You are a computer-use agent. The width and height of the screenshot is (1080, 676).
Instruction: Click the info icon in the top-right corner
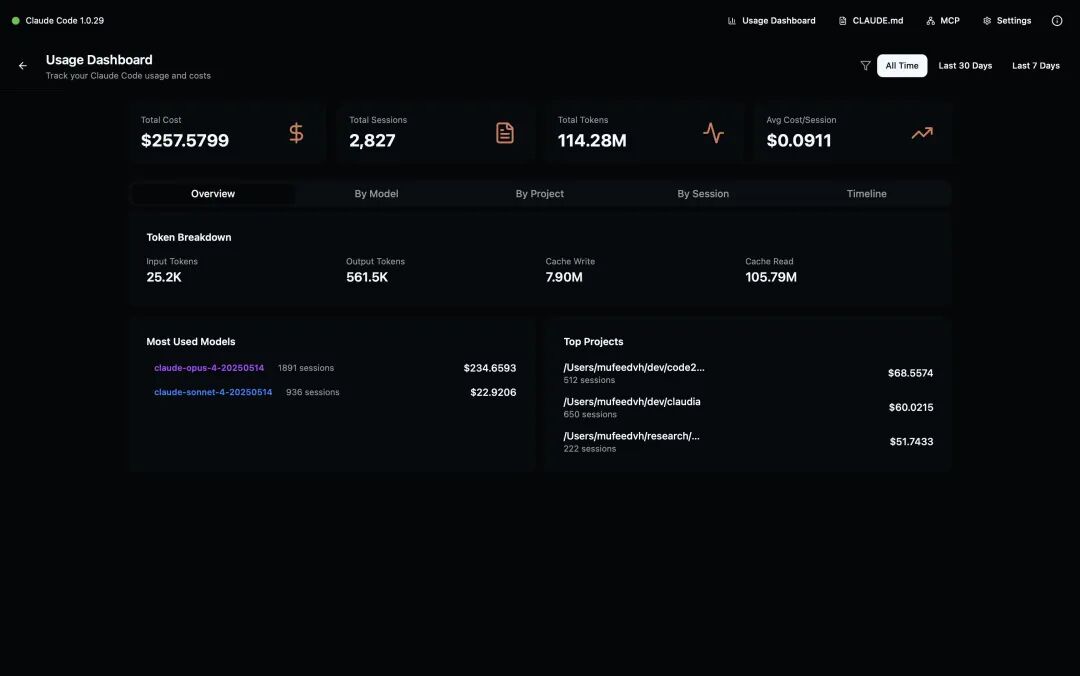point(1056,20)
